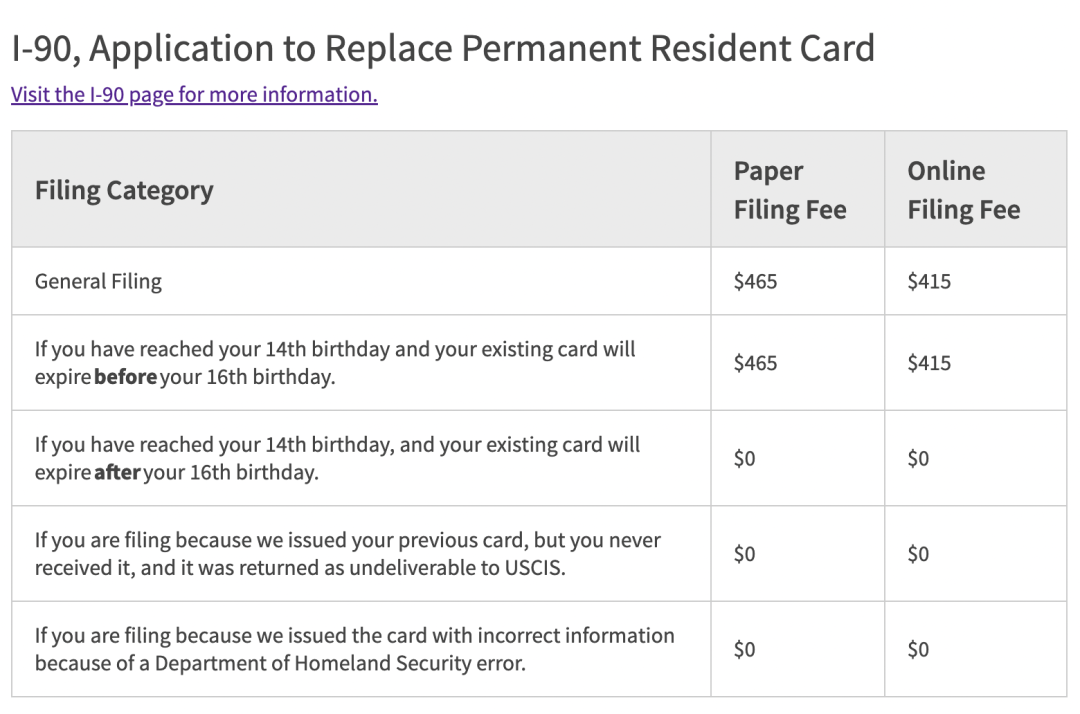The height and width of the screenshot is (714, 1080).
Task: Click the $0 paper fee in expire-after-16th row
Action: tap(744, 458)
